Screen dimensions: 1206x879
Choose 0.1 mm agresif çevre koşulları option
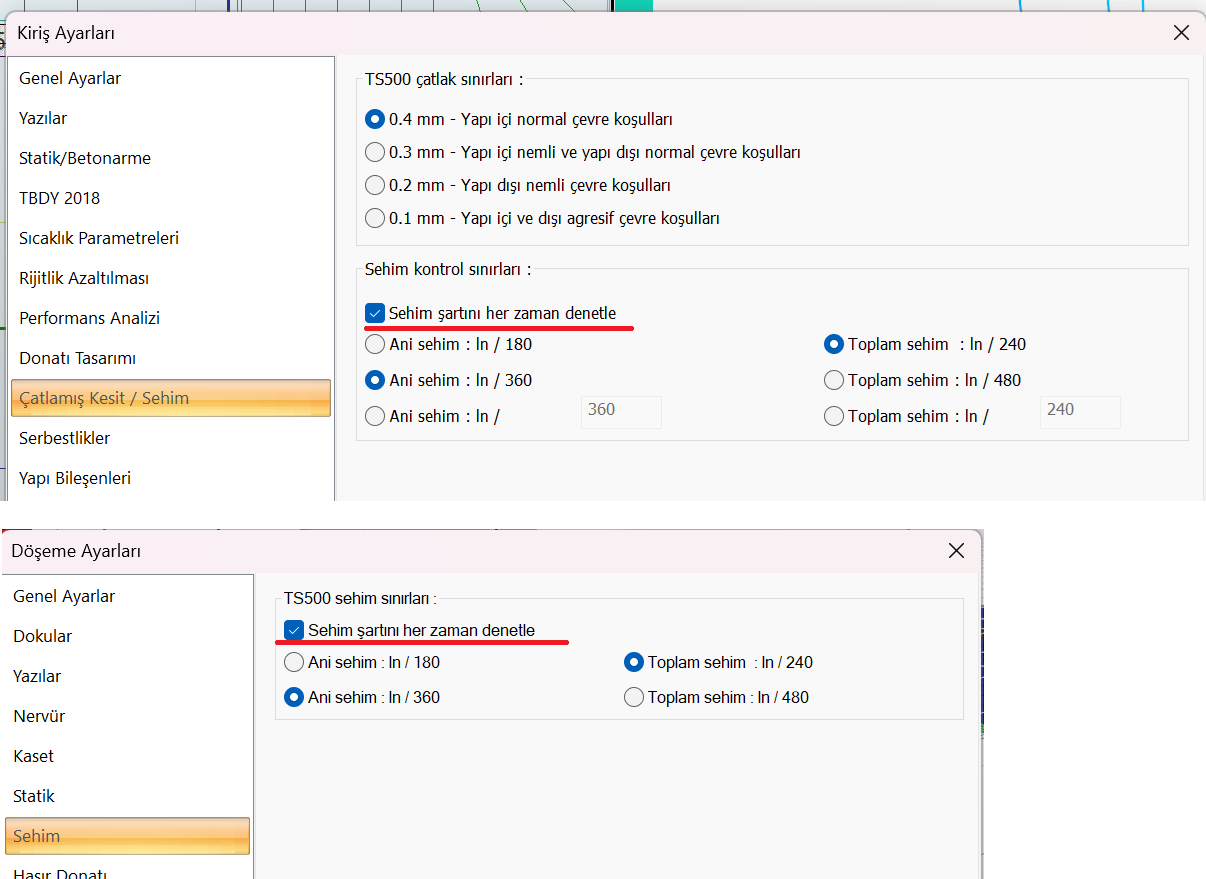[x=375, y=218]
